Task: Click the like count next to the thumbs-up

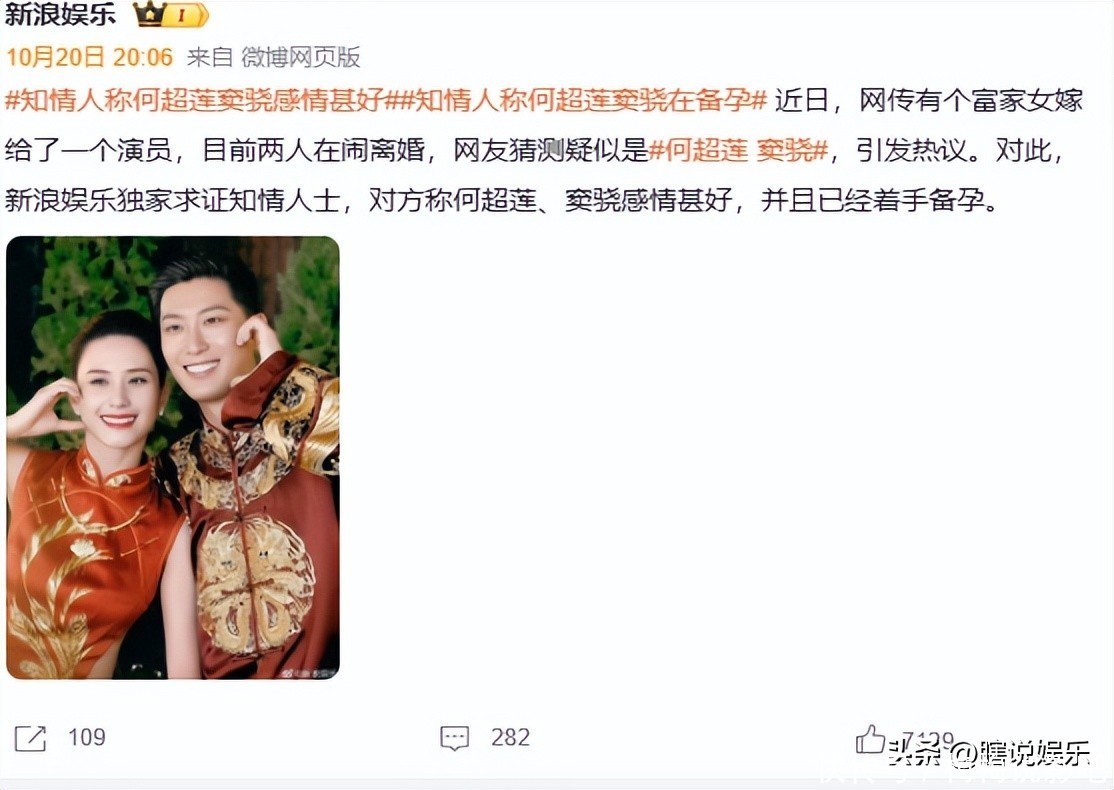Action: pos(927,740)
